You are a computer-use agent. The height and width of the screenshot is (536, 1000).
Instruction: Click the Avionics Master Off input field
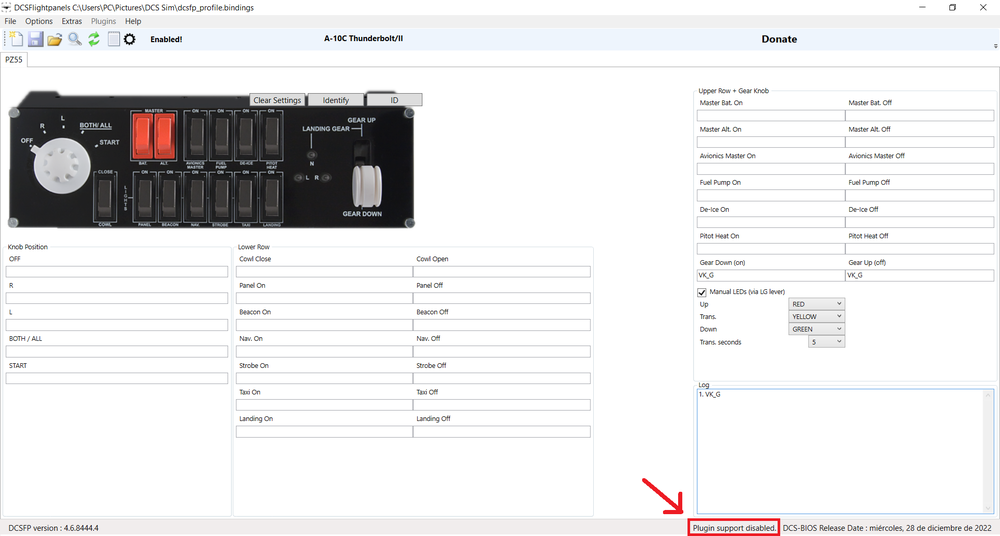pyautogui.click(x=920, y=169)
